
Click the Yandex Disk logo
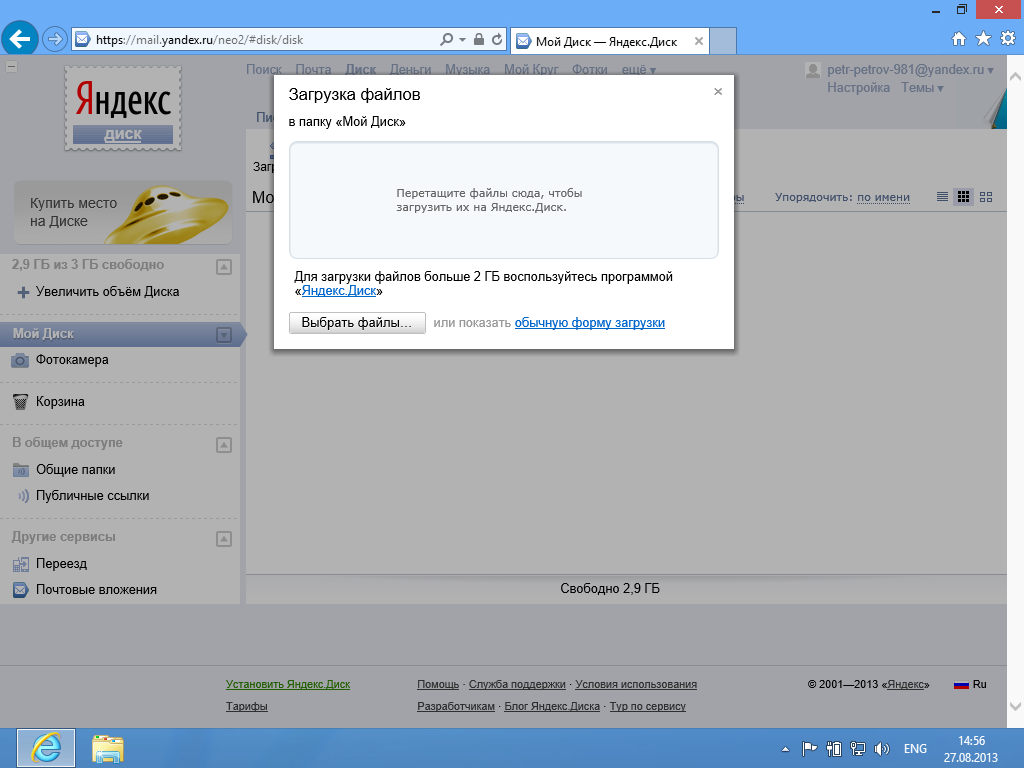click(123, 108)
